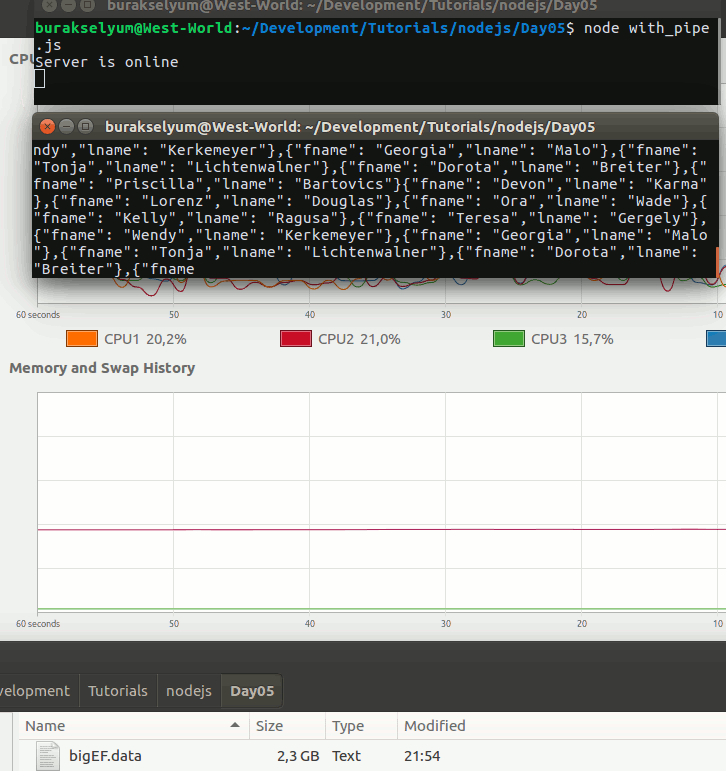Sort files by Size column
Screen dimensions: 726x771
click(x=269, y=726)
